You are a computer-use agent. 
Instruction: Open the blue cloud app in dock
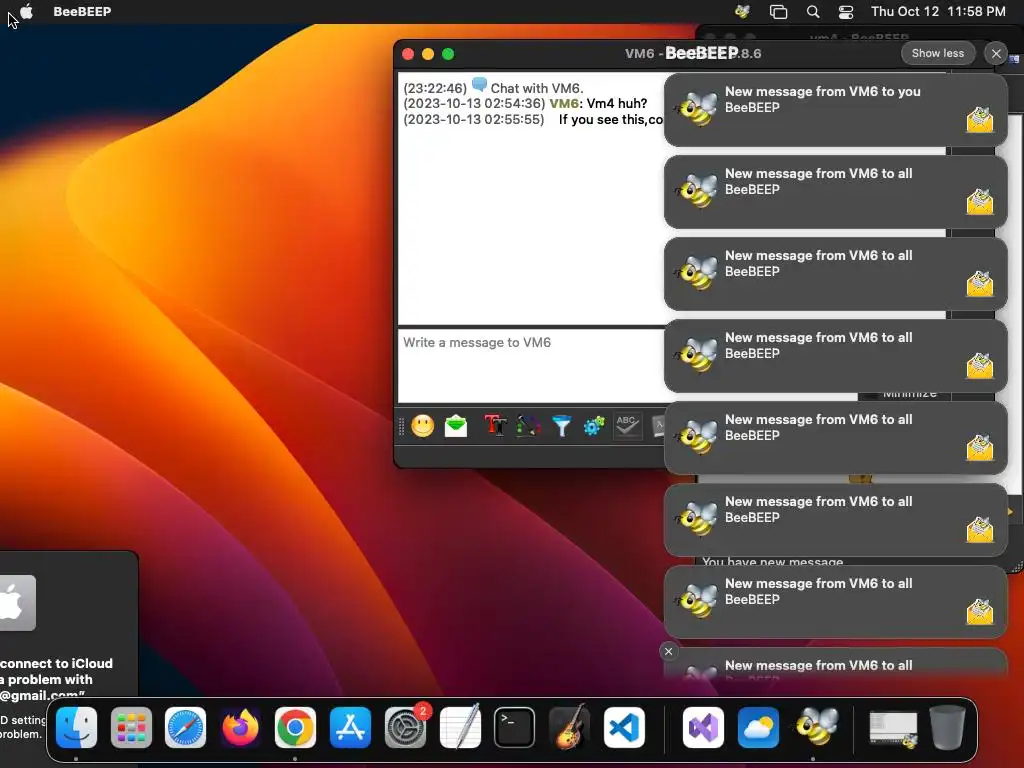(758, 728)
